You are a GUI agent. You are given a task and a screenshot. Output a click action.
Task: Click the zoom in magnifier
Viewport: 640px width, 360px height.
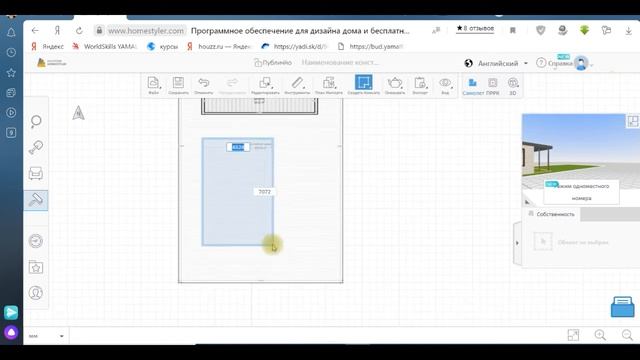tap(600, 335)
